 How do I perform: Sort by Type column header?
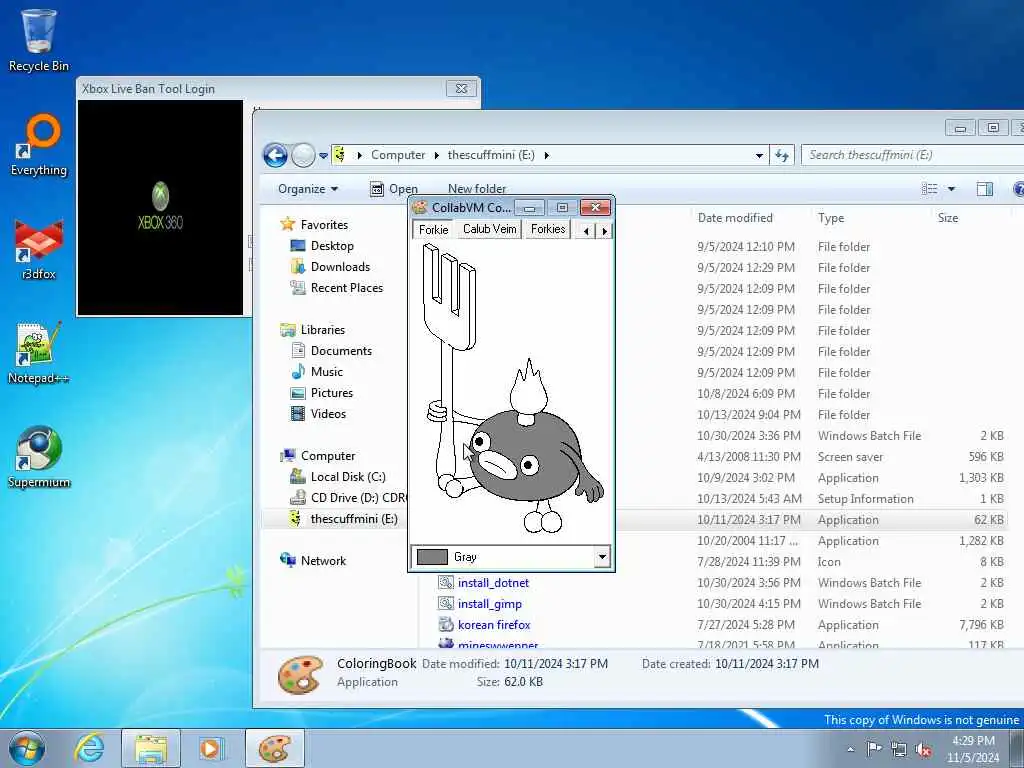pos(831,217)
